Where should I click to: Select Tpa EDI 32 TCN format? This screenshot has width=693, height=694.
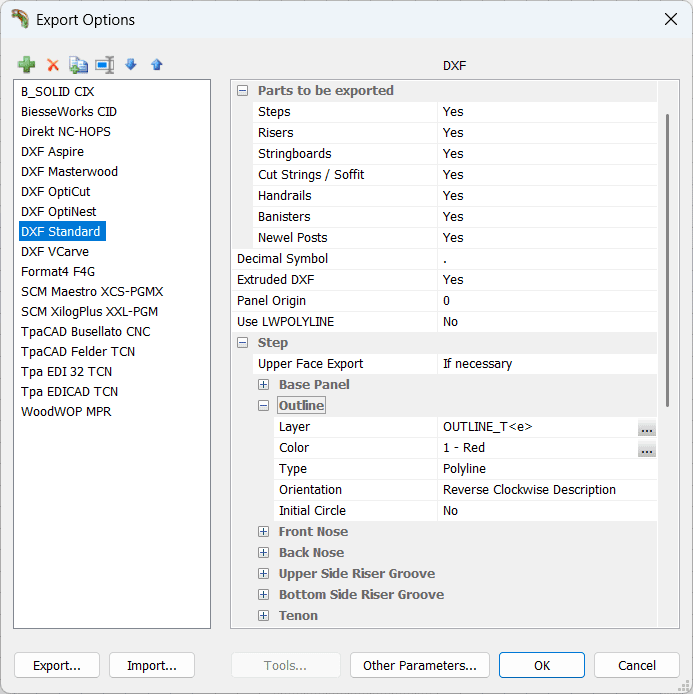(66, 371)
